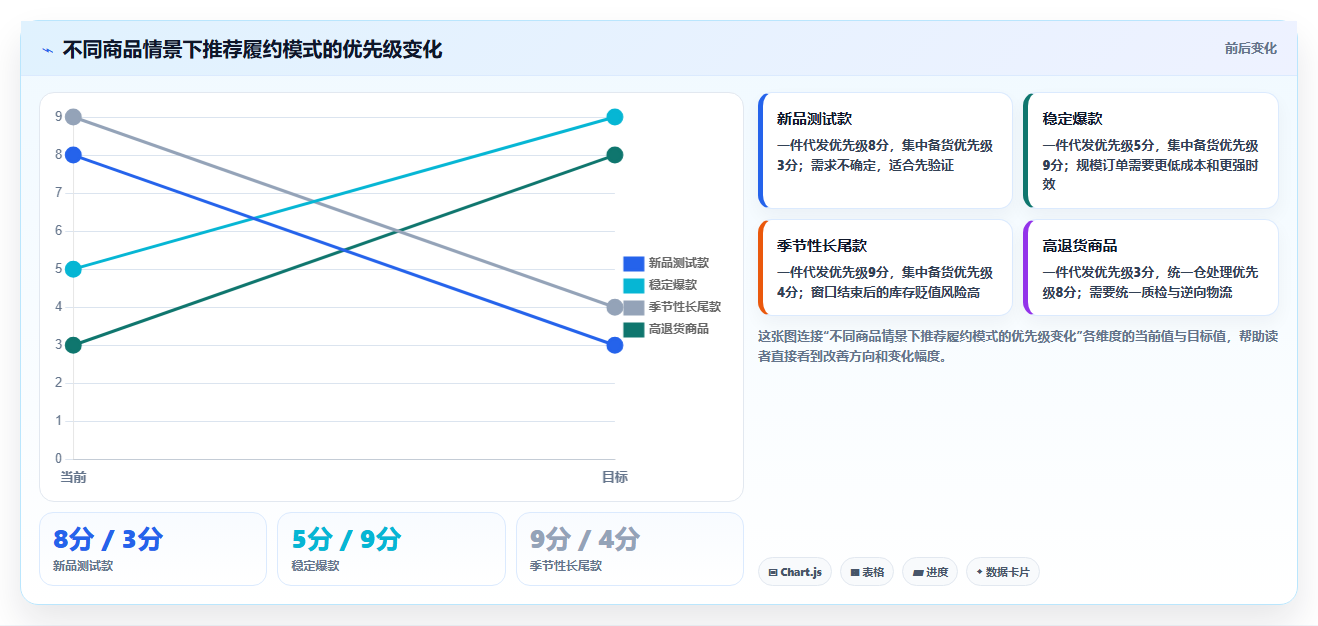Click the 当前 x-axis label
The width and height of the screenshot is (1318, 626).
[x=73, y=477]
